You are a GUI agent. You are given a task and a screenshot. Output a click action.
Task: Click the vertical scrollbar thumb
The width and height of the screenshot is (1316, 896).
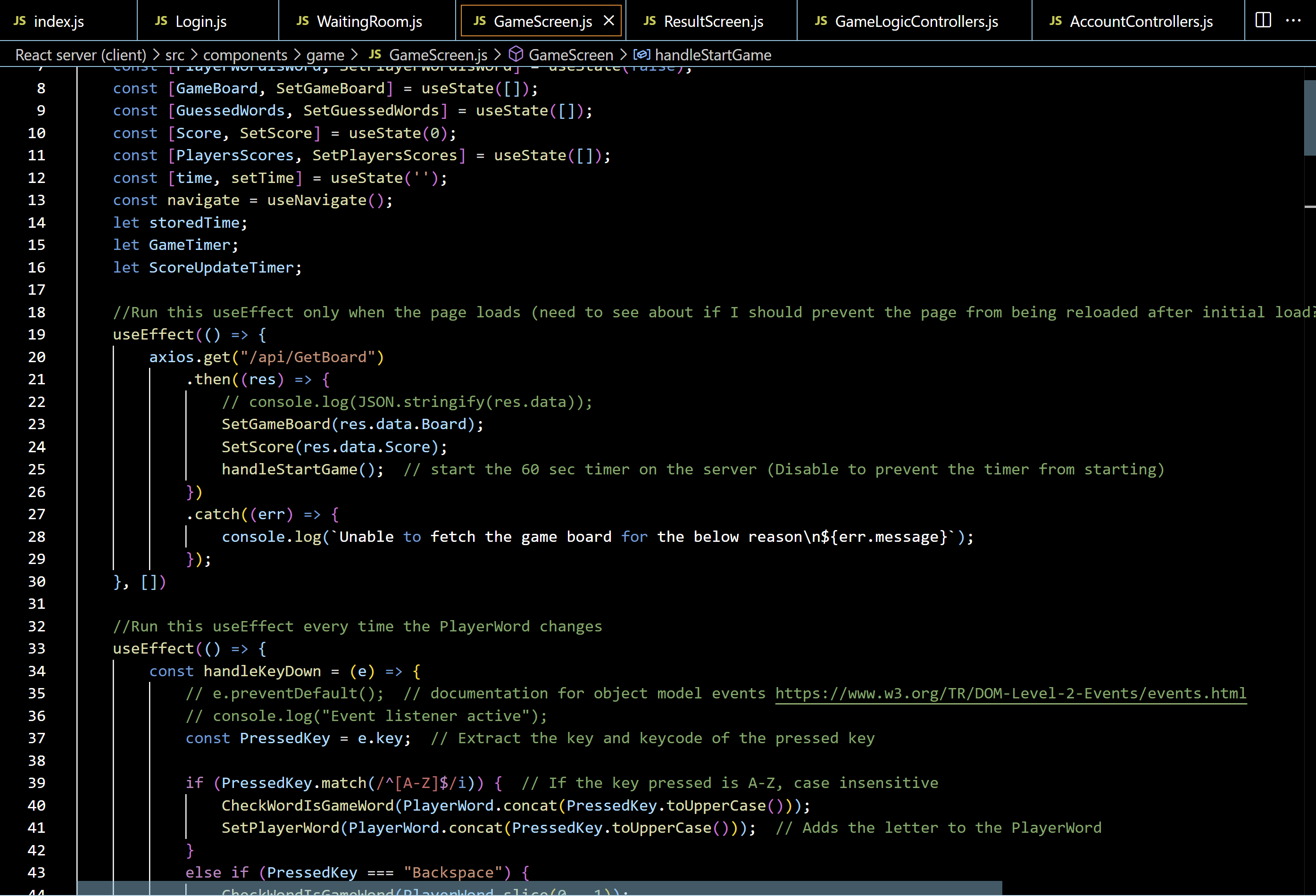[1310, 118]
